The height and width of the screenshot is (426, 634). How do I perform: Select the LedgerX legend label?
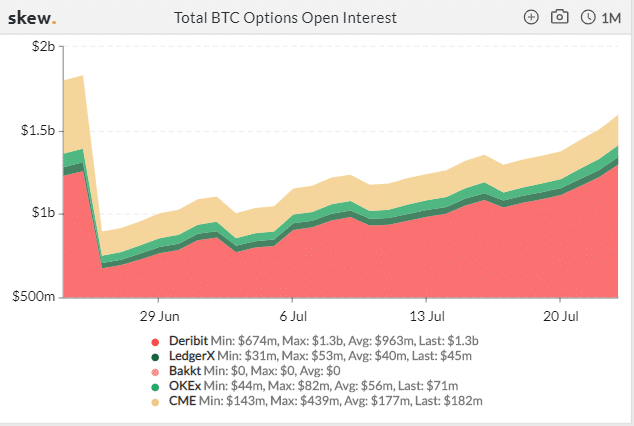[192, 356]
